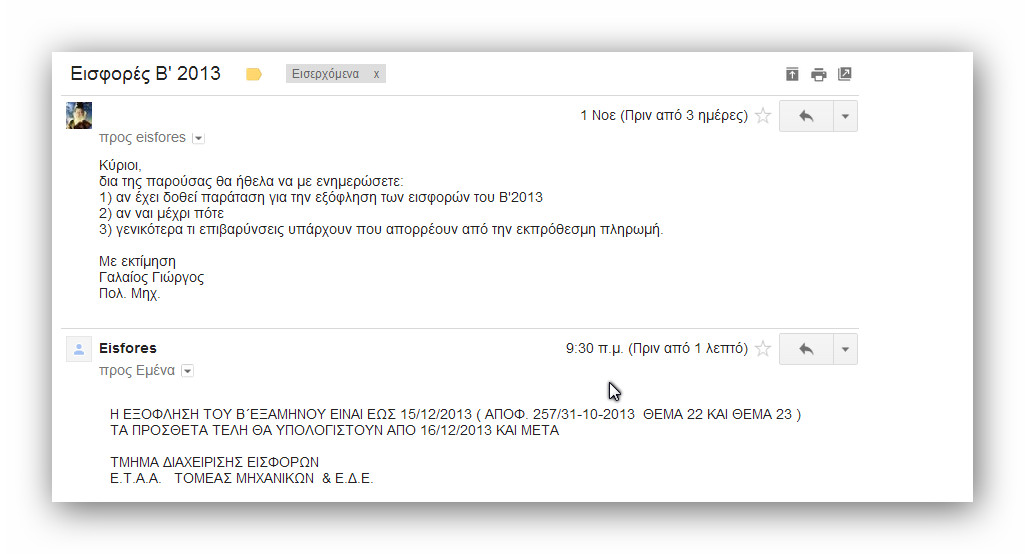The width and height of the screenshot is (1025, 554).
Task: Click line 1) αν έχει δοθεί παράταση
Action: pos(321,198)
